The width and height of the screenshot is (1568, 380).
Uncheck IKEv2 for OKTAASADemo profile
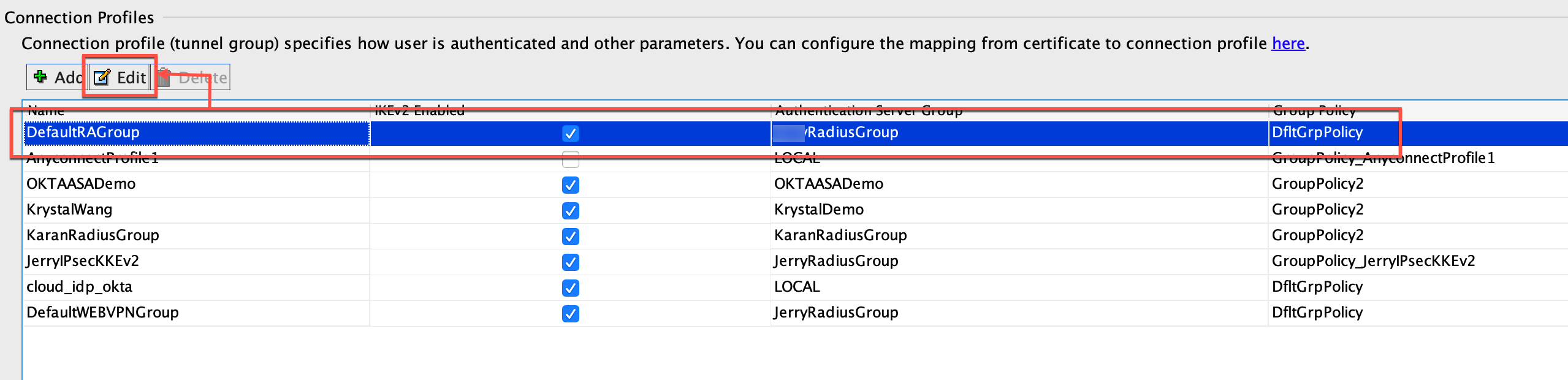coord(570,184)
